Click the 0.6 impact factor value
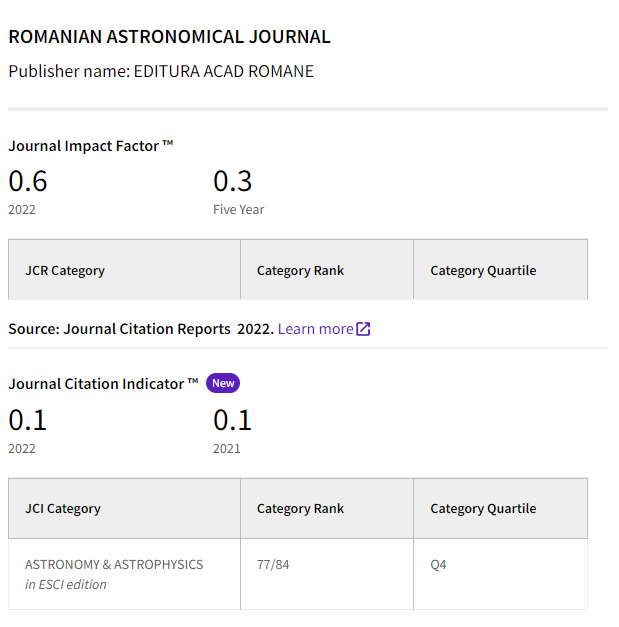Viewport: 619px width, 627px height. tap(28, 181)
